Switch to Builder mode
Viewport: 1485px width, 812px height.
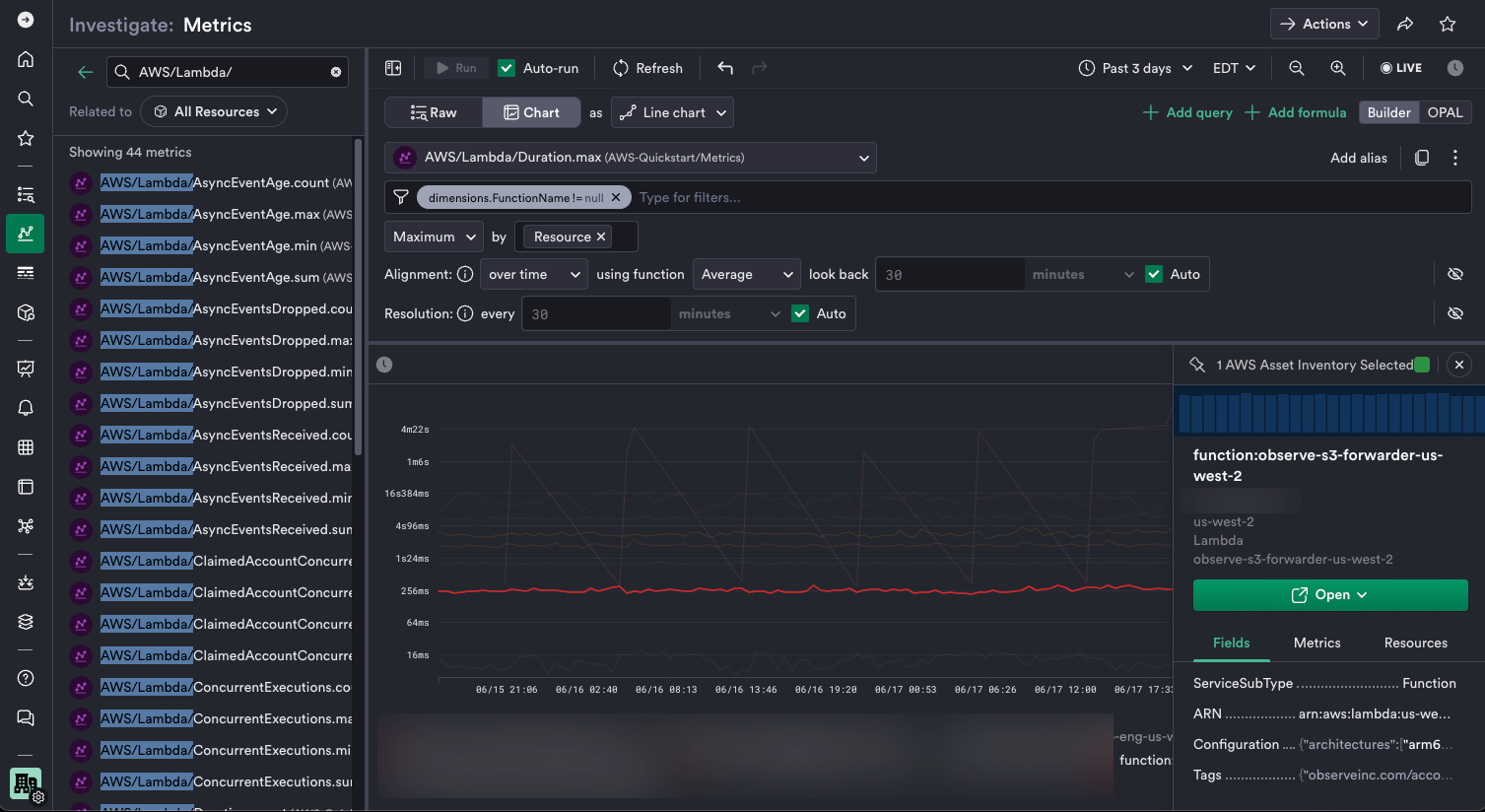(1388, 112)
